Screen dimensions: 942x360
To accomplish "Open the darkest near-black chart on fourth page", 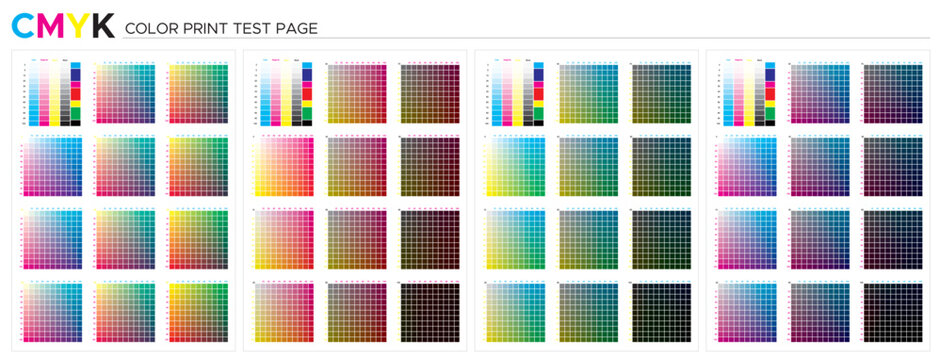I will pyautogui.click(x=893, y=313).
